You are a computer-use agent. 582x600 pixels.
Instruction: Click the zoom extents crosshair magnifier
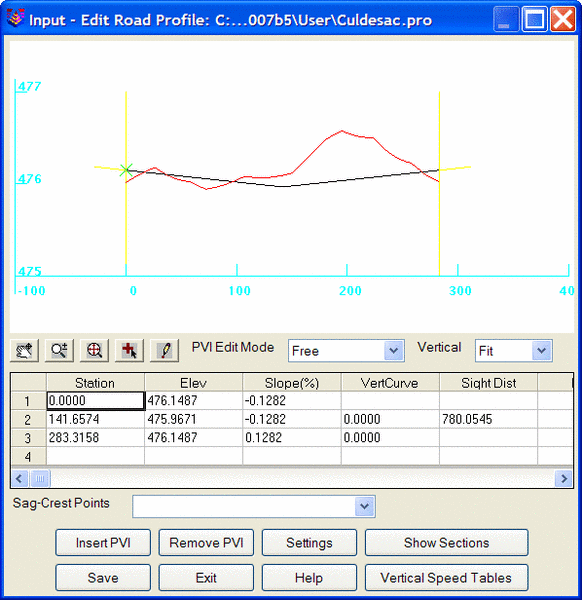coord(94,351)
